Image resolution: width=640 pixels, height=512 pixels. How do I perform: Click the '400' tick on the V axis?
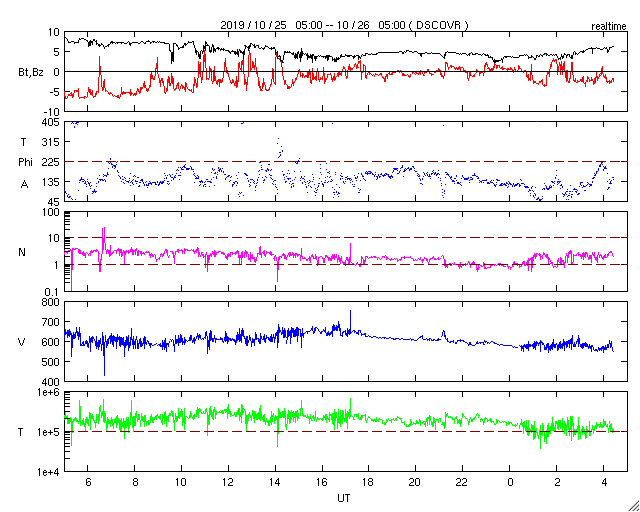(x=51, y=382)
